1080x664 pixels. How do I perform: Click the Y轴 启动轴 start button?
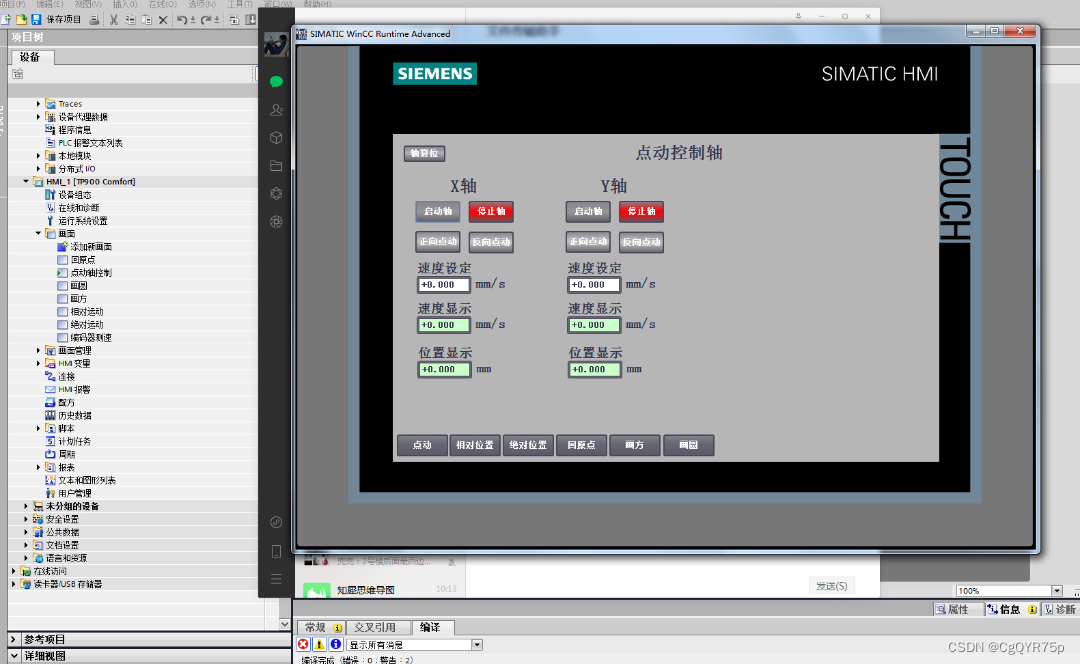[588, 211]
